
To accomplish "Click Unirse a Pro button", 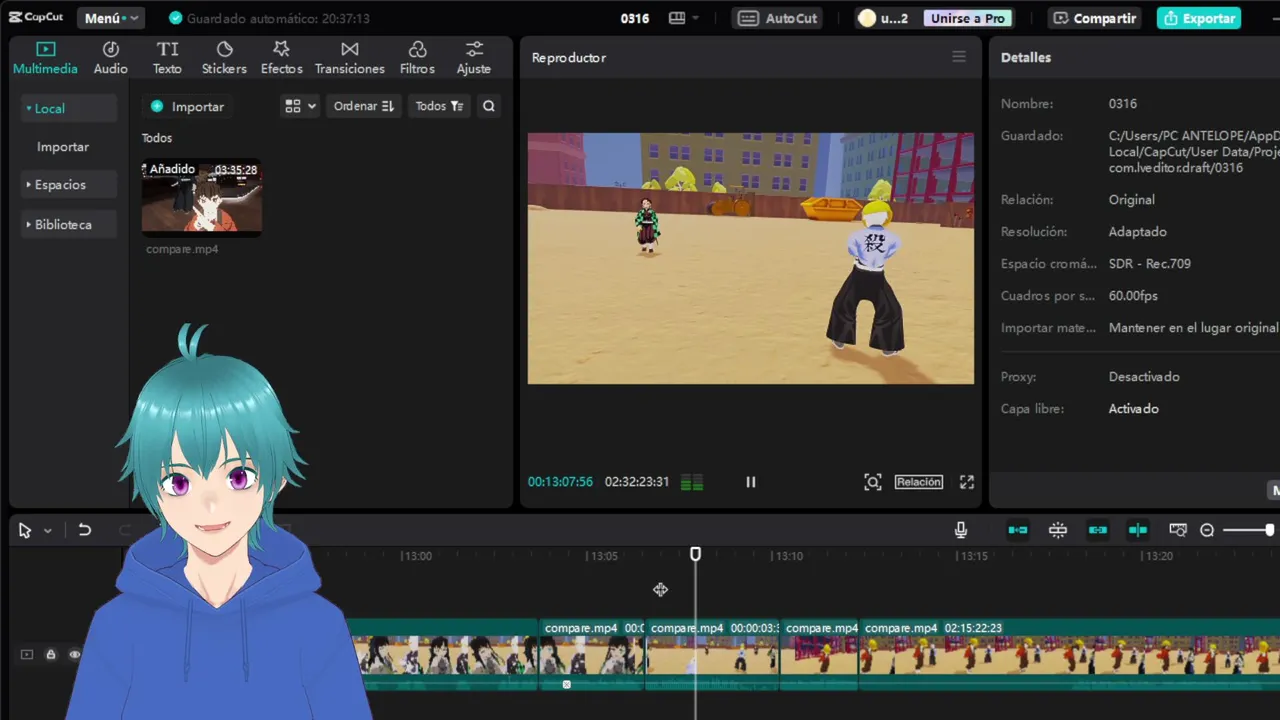I will (967, 18).
